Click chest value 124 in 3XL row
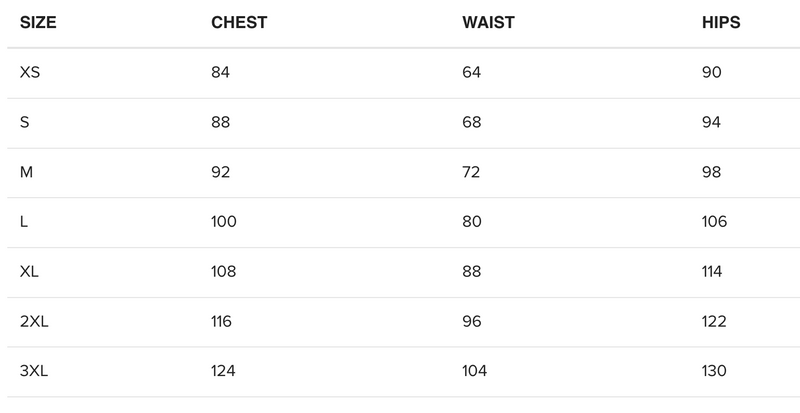The width and height of the screenshot is (800, 413). (223, 371)
